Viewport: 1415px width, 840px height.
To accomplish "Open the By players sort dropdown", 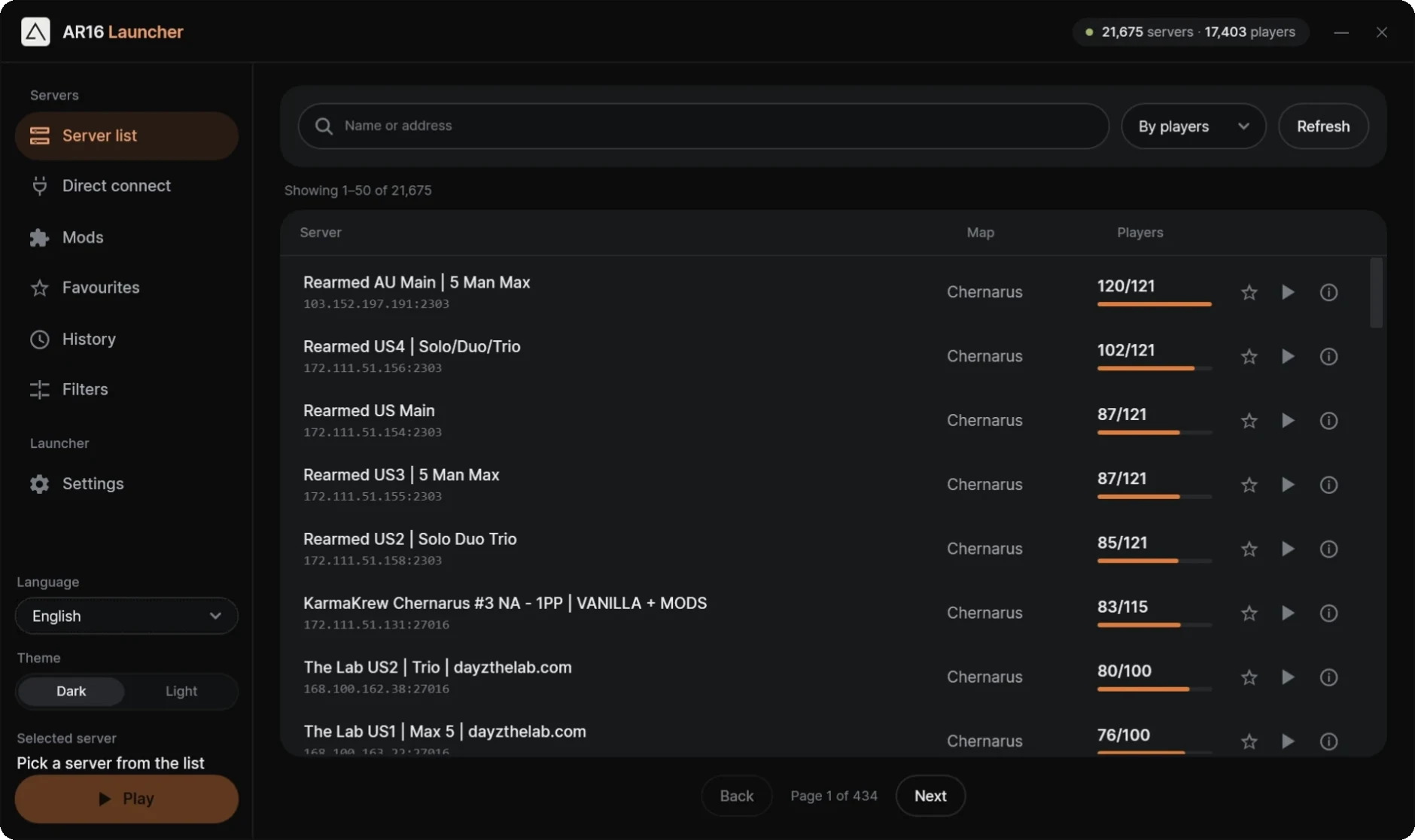I will tap(1193, 126).
